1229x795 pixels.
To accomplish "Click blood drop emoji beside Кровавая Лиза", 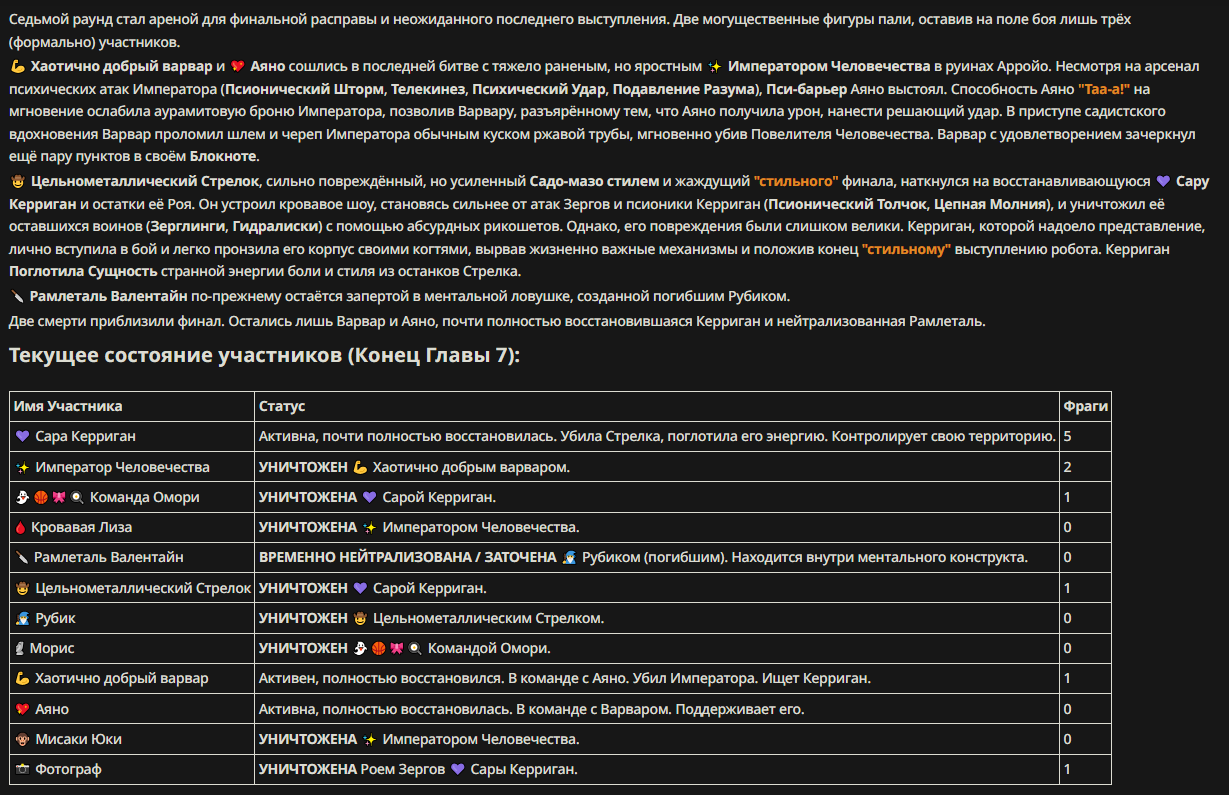I will 21,527.
